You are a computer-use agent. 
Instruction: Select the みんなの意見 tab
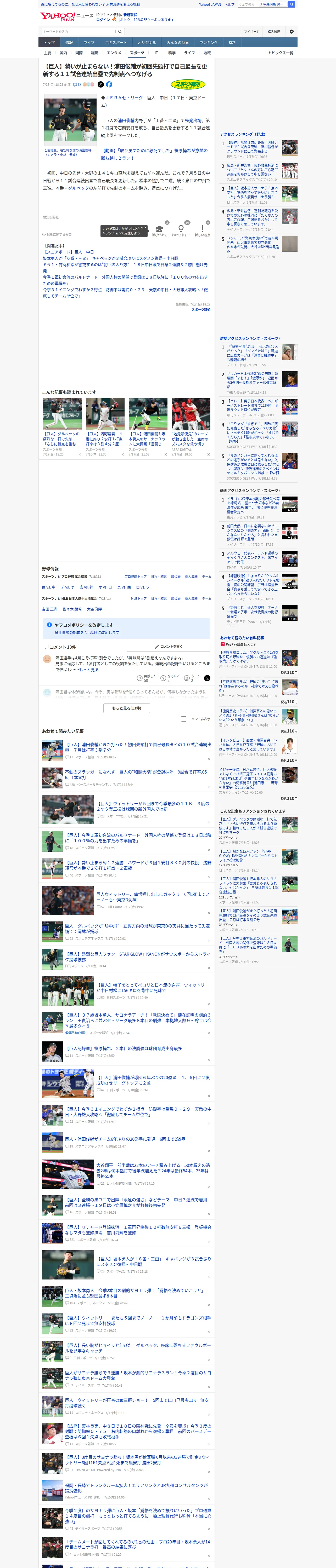tap(178, 43)
